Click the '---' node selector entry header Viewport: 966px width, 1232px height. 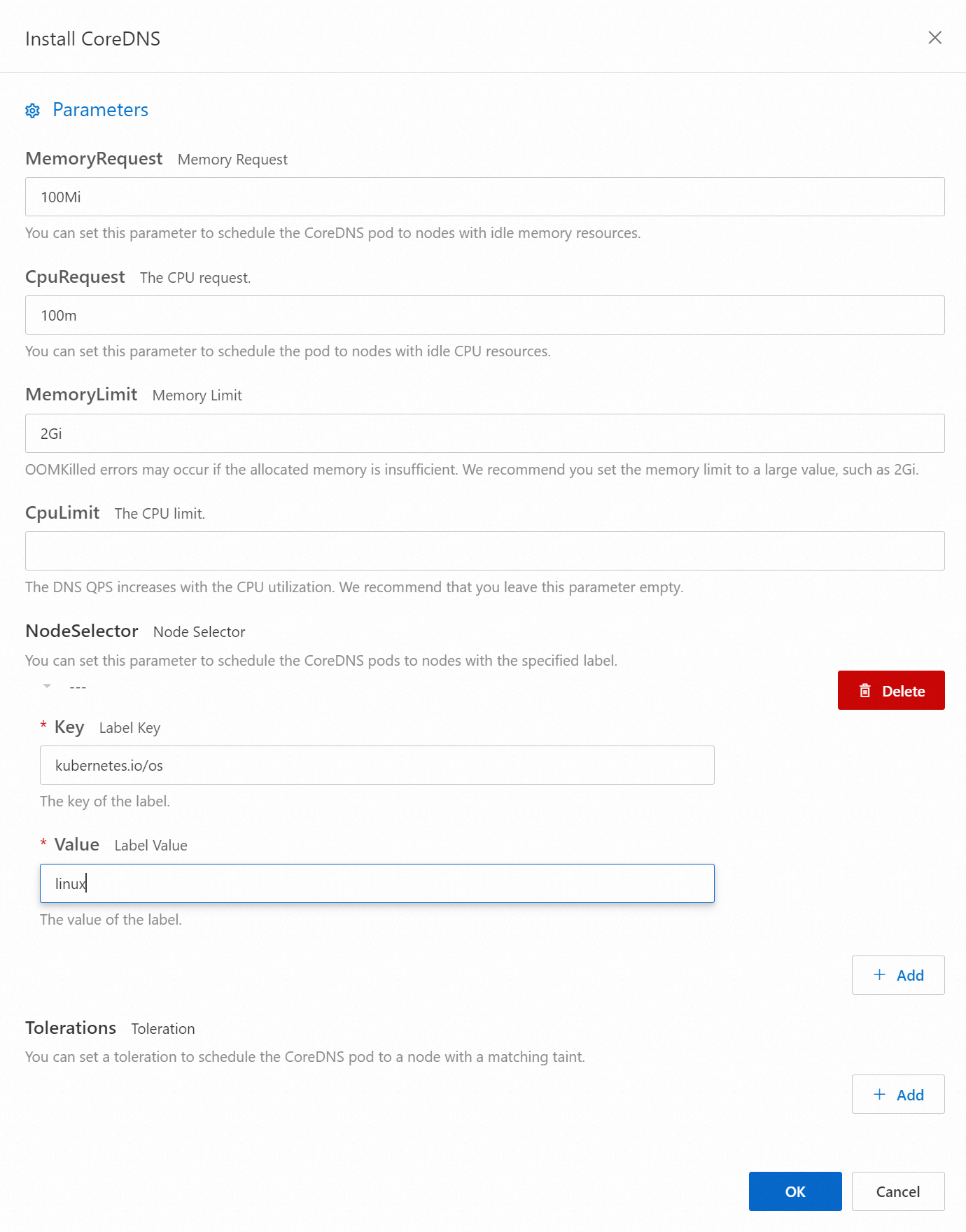click(x=78, y=687)
